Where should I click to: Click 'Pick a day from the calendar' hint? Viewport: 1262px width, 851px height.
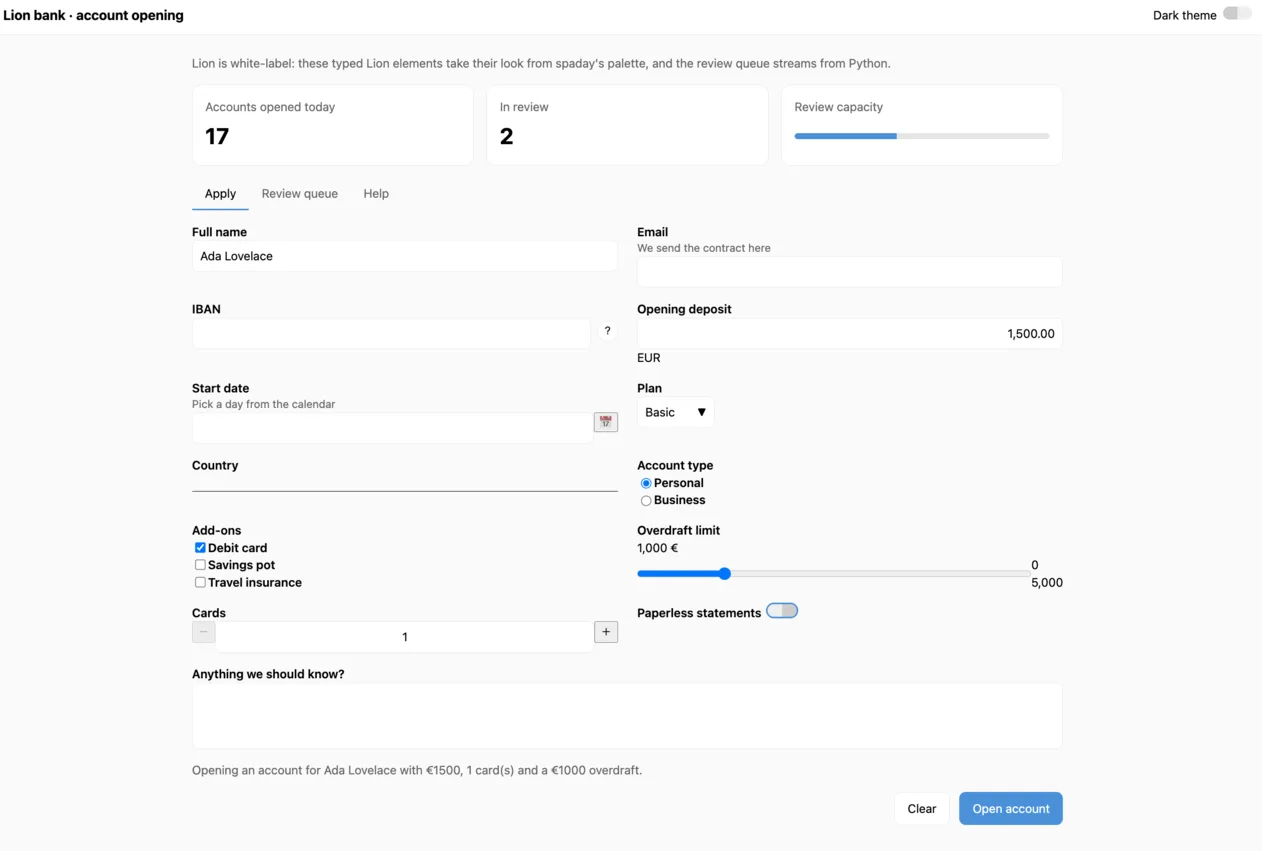tap(264, 404)
